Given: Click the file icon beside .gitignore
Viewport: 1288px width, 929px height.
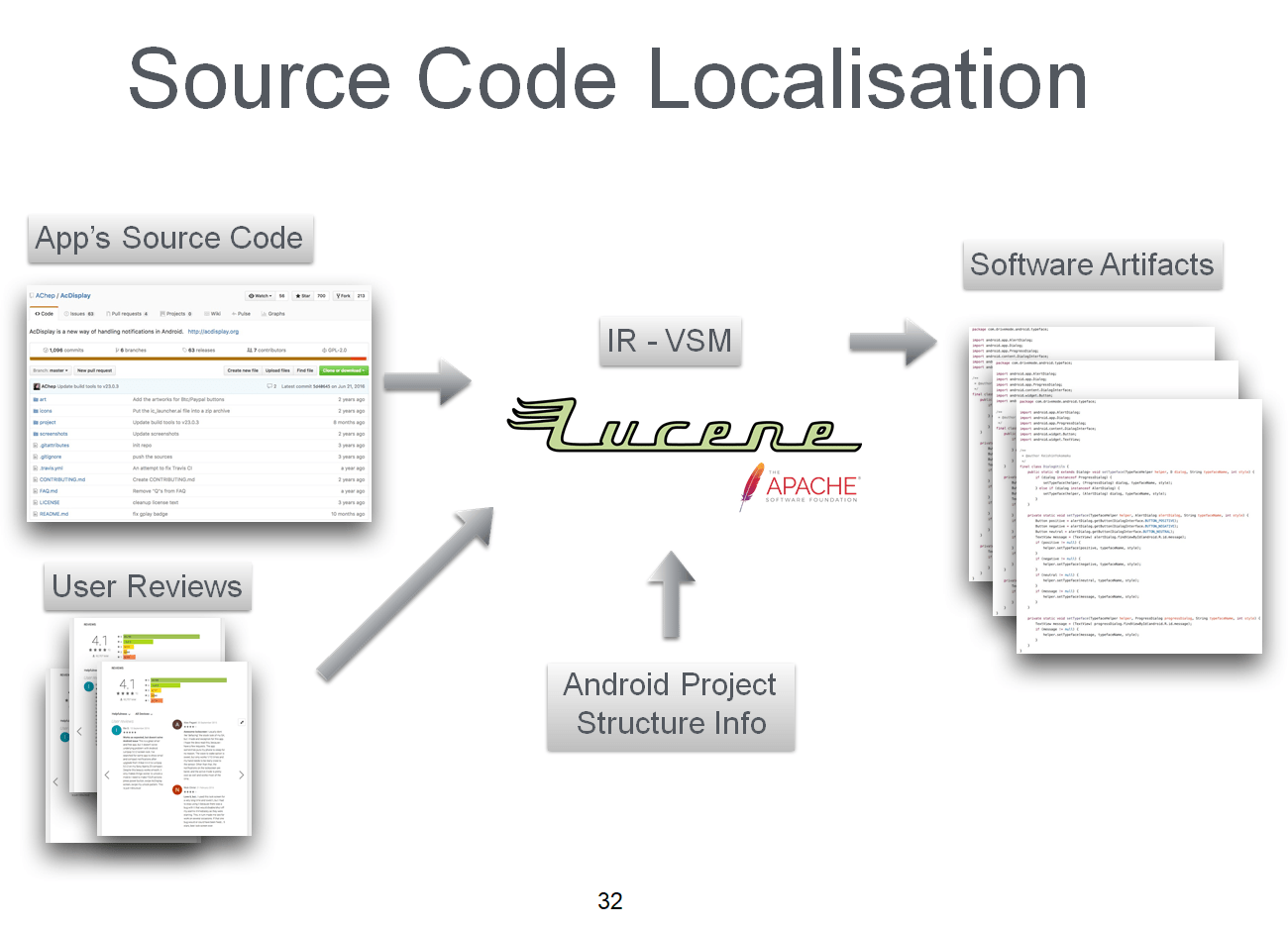Looking at the screenshot, I should pyautogui.click(x=36, y=457).
